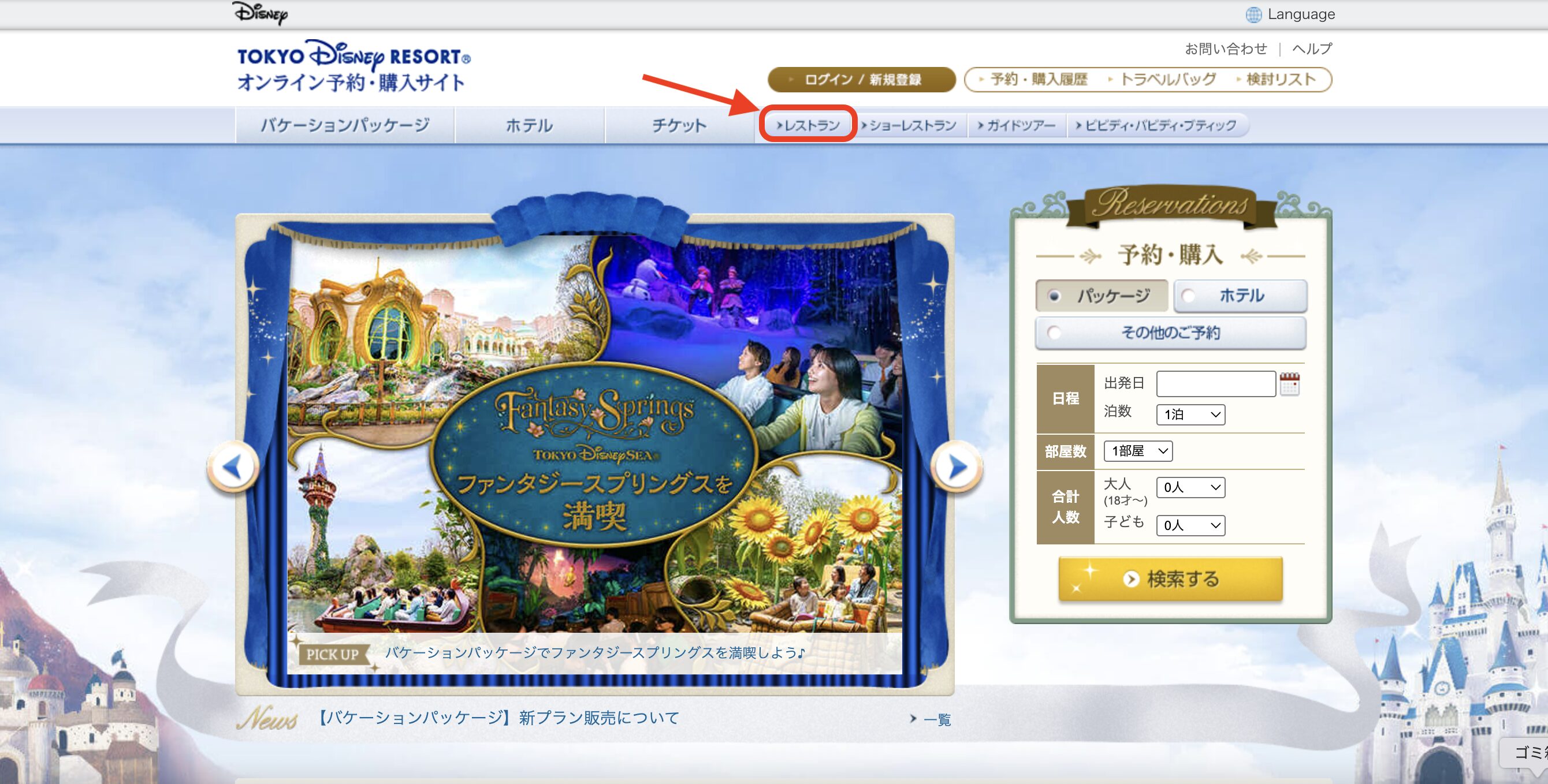The image size is (1548, 784).
Task: Open the ガイドツアー menu item
Action: 1017,125
